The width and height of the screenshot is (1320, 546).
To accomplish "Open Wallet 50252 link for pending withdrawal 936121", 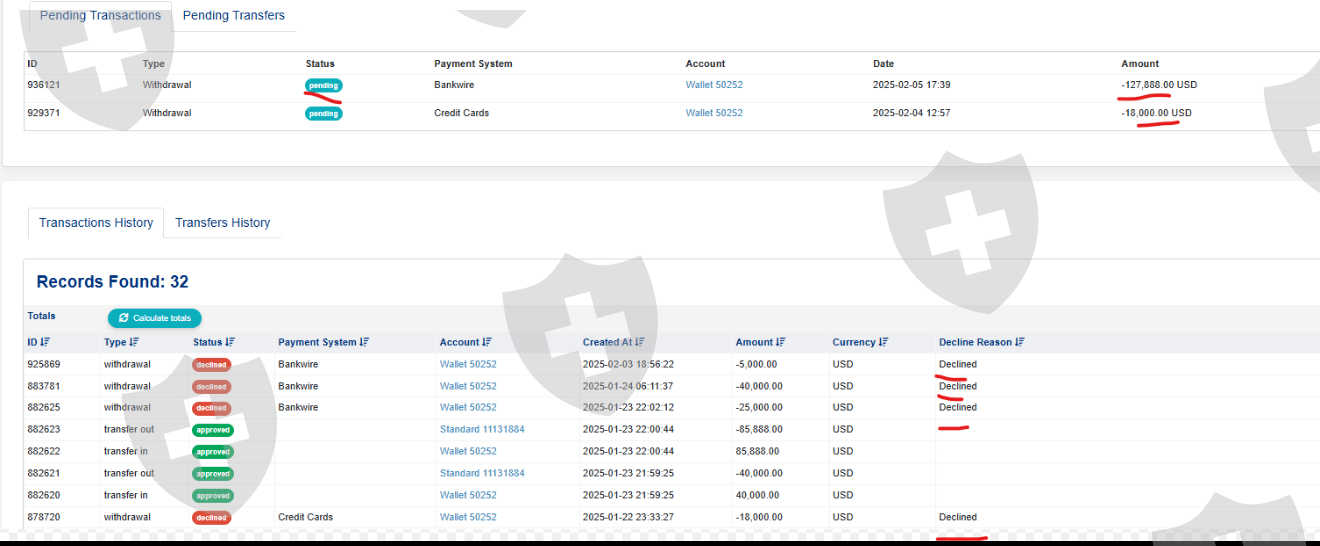I will coord(714,85).
